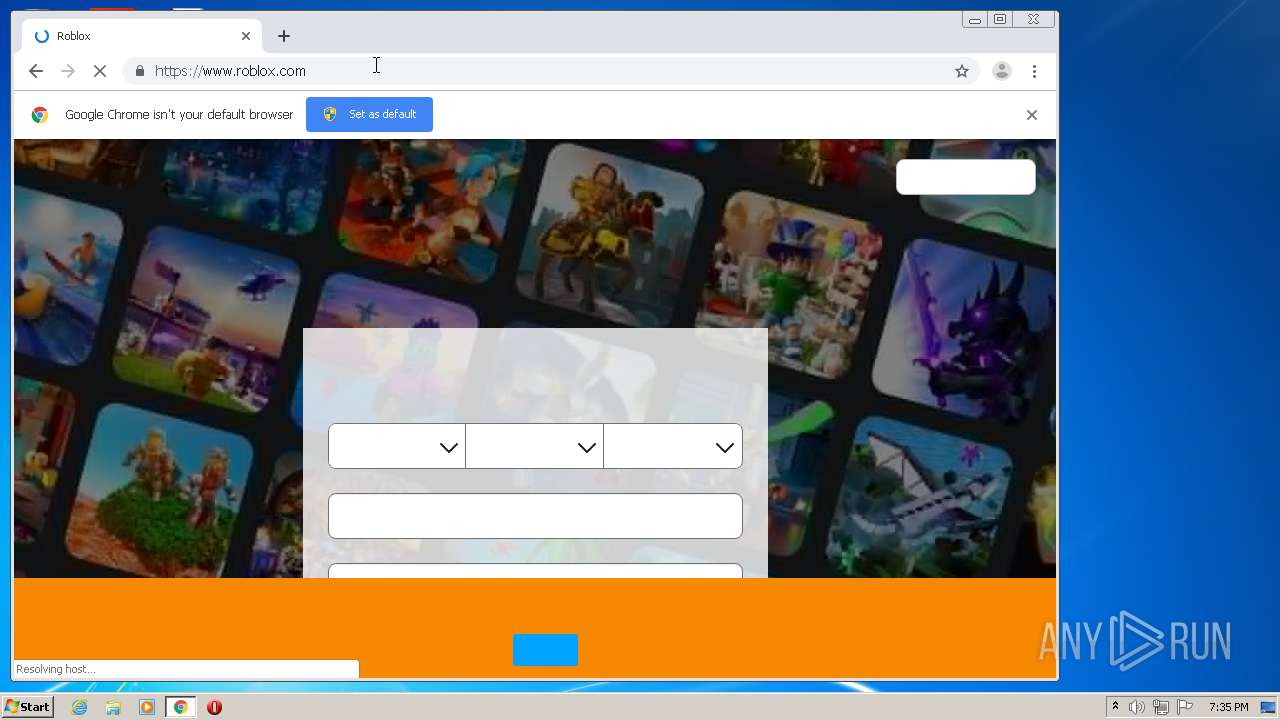This screenshot has height=720, width=1280.
Task: Open the middle birthday dropdown
Action: point(535,446)
